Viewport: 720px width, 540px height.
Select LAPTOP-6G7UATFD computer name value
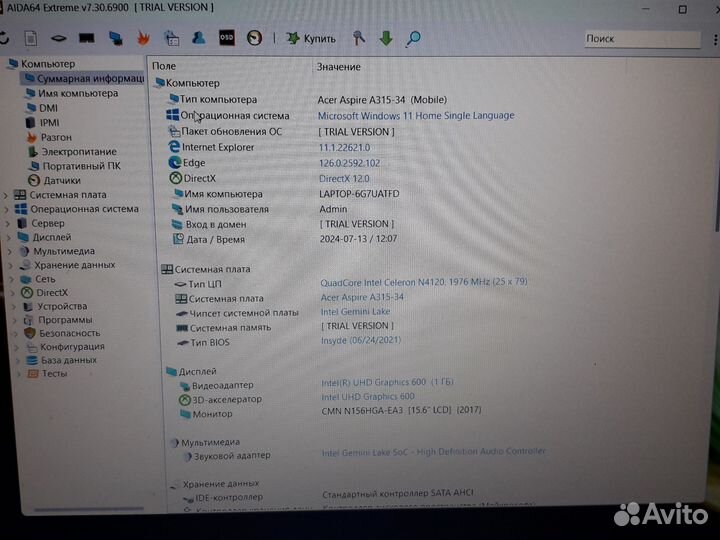pos(359,194)
